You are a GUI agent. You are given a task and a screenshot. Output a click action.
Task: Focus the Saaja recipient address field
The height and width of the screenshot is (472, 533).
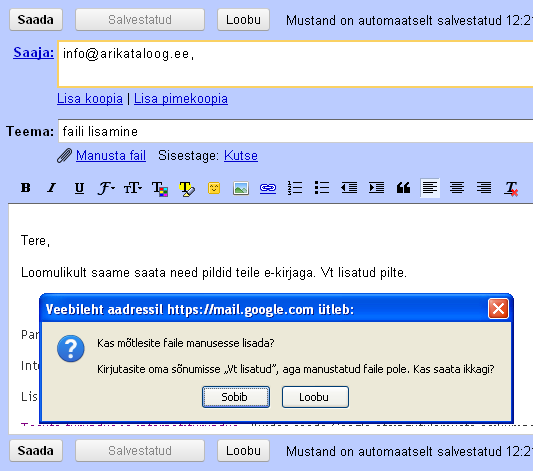pyautogui.click(x=295, y=64)
